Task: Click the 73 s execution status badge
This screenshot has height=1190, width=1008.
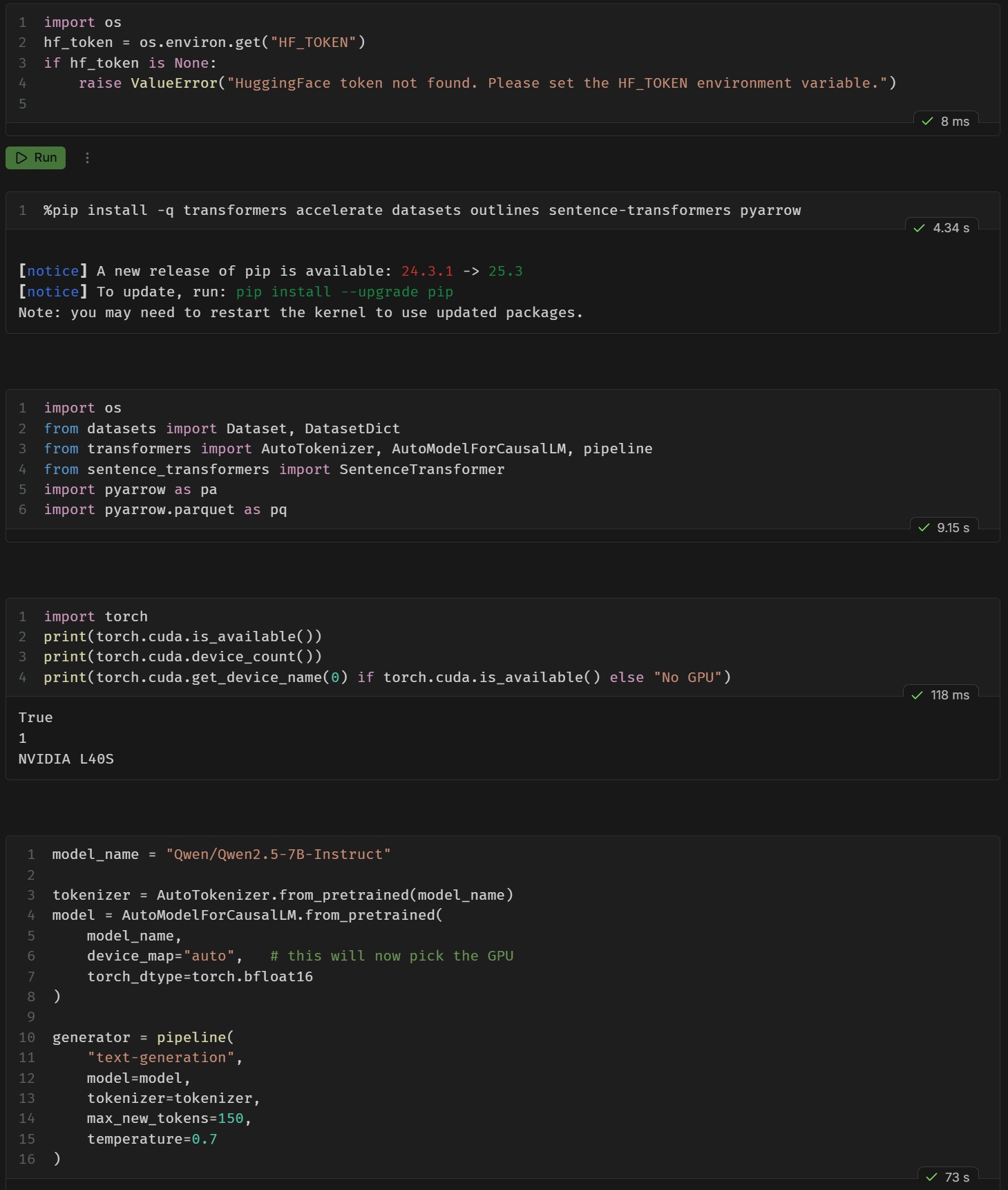Action: (947, 1177)
